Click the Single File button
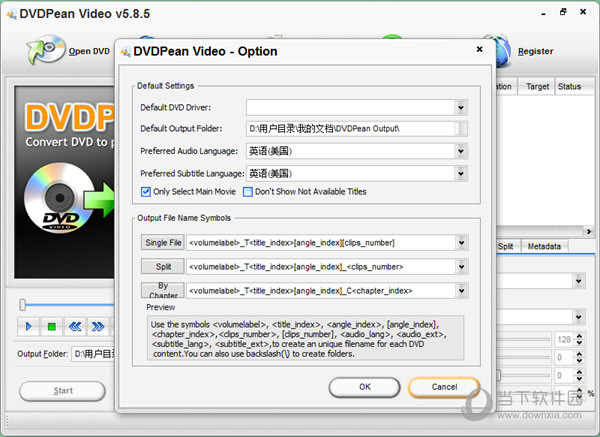The width and height of the screenshot is (600, 437). (x=163, y=243)
